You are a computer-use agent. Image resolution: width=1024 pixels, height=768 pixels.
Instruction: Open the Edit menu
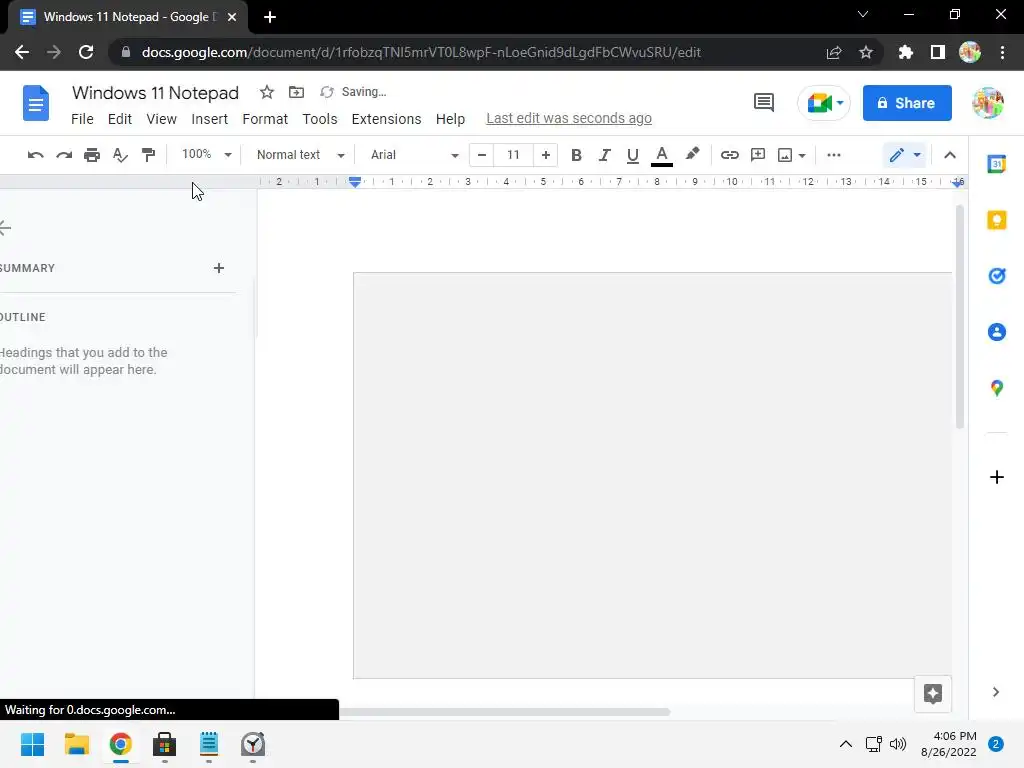tap(120, 119)
